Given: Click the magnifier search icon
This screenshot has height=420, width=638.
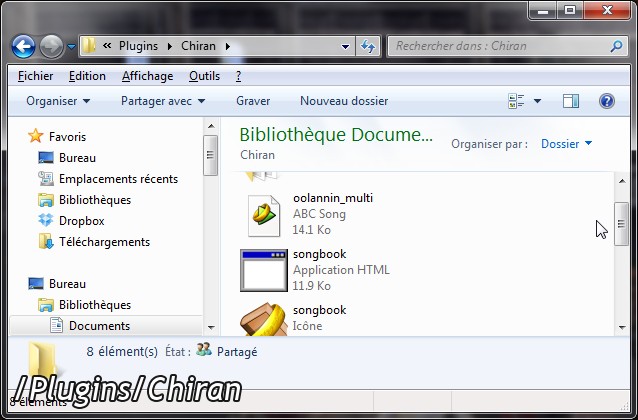Looking at the screenshot, I should pyautogui.click(x=616, y=46).
